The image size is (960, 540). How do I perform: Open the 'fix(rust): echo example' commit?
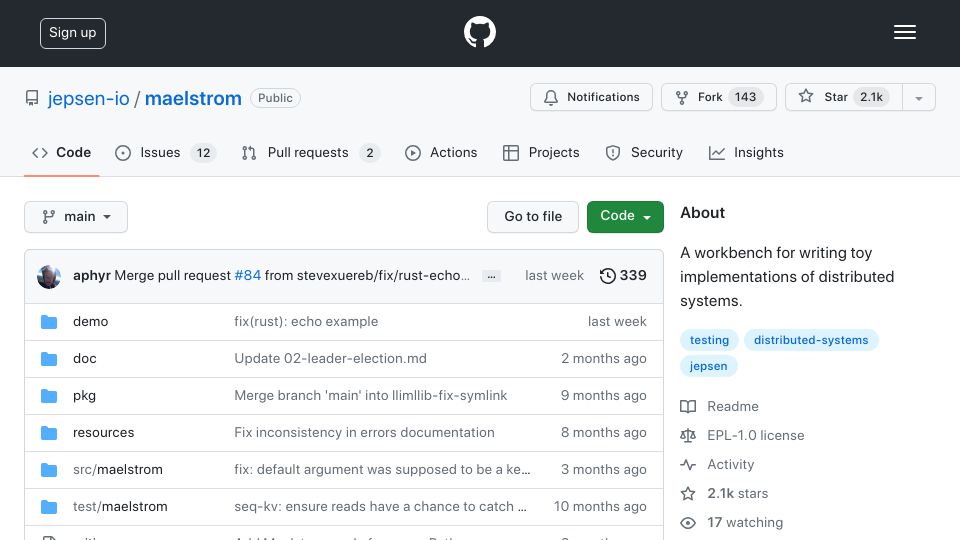[x=306, y=321]
